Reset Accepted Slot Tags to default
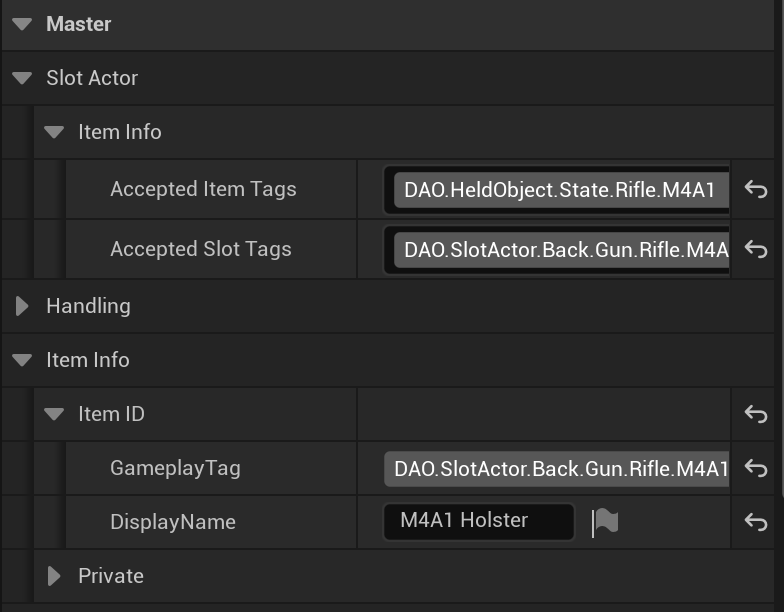The height and width of the screenshot is (612, 784). click(x=756, y=250)
